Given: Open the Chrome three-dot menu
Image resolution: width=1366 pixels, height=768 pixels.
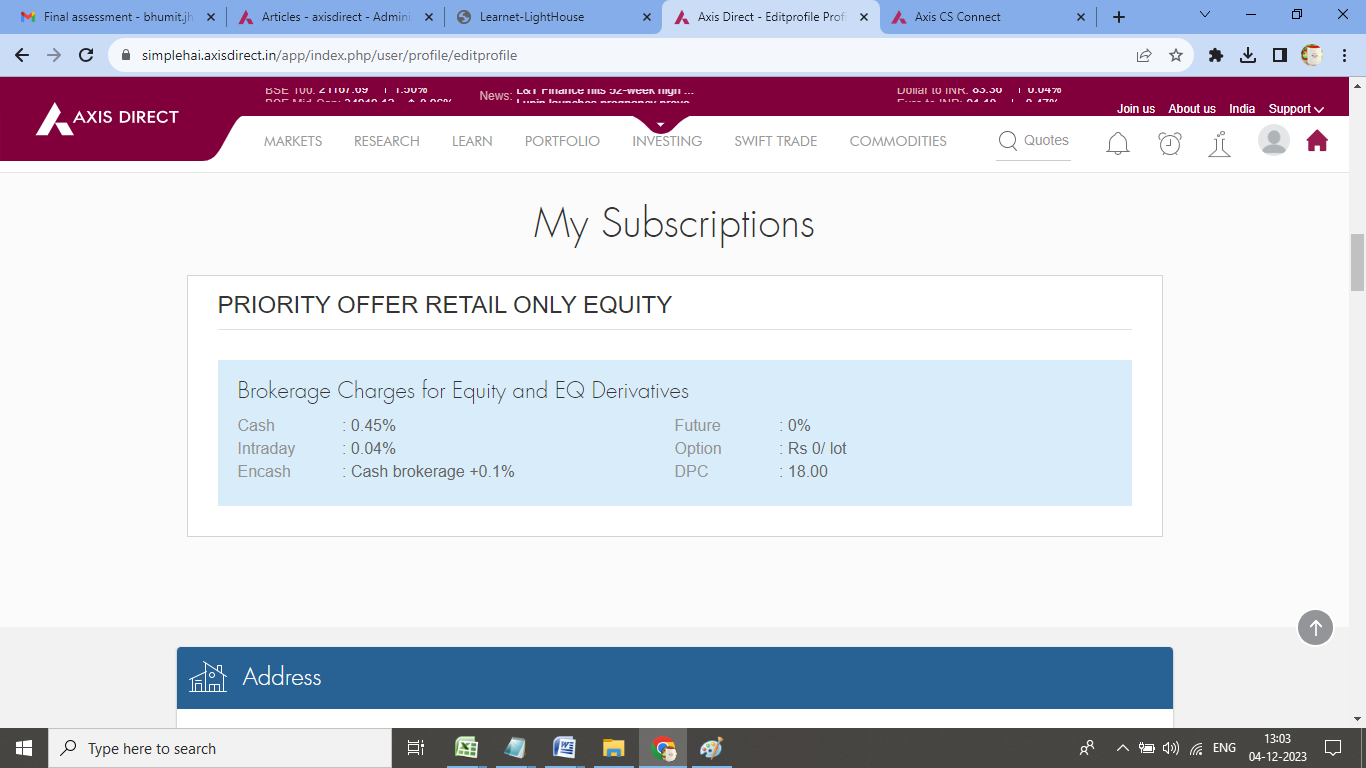Looking at the screenshot, I should tap(1344, 55).
